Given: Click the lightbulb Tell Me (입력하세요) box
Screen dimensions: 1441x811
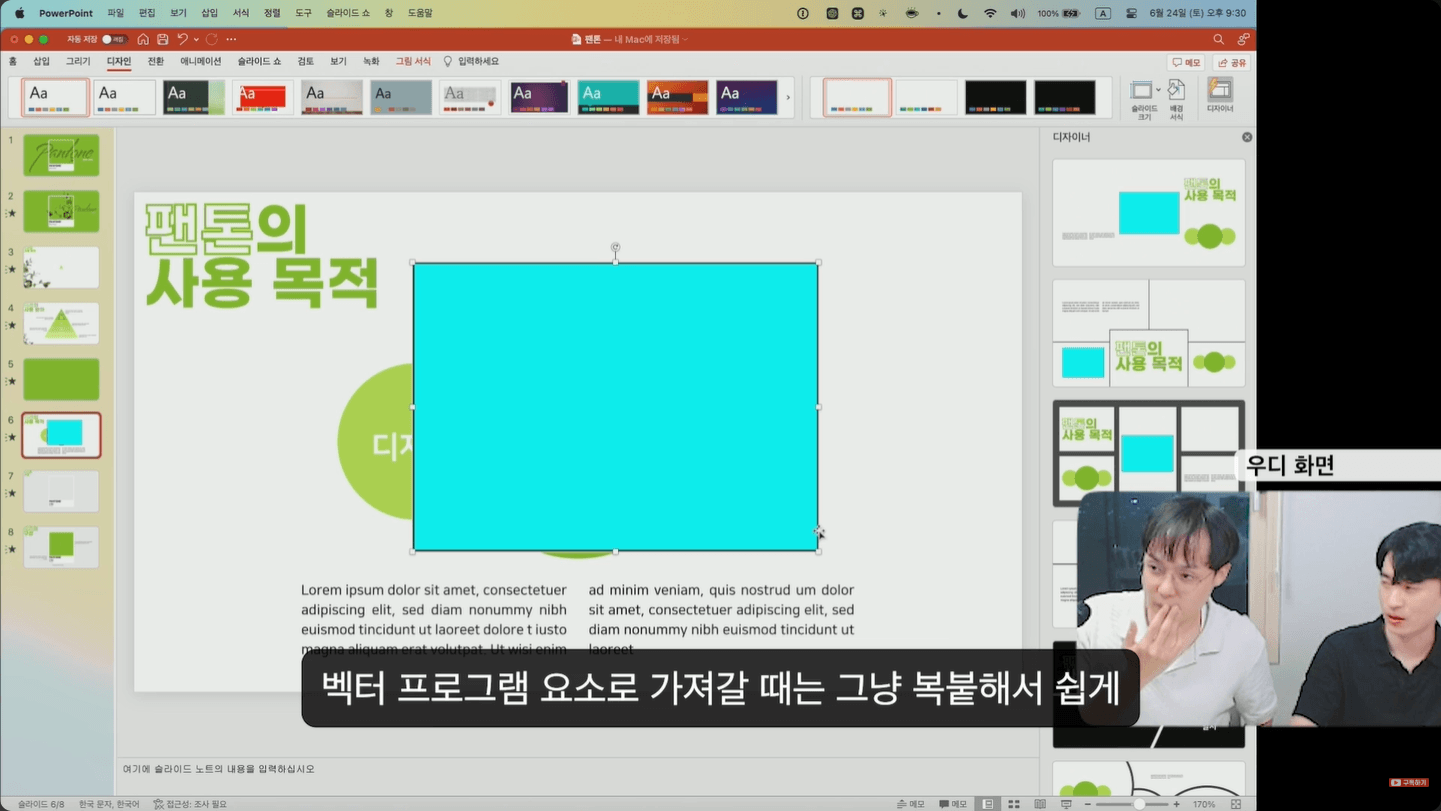Looking at the screenshot, I should click(x=471, y=61).
